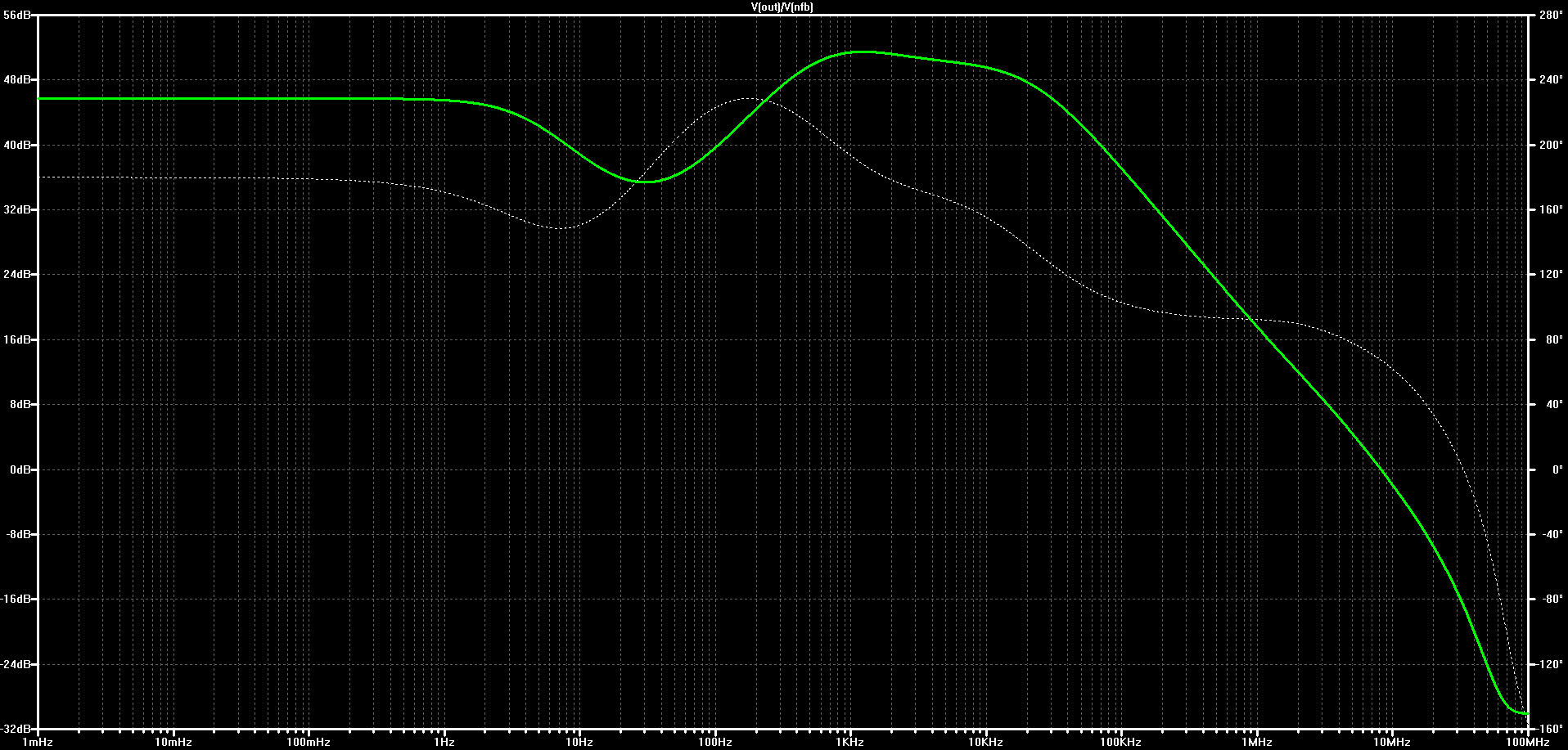Click the 0dB magnitude axis label

click(20, 469)
